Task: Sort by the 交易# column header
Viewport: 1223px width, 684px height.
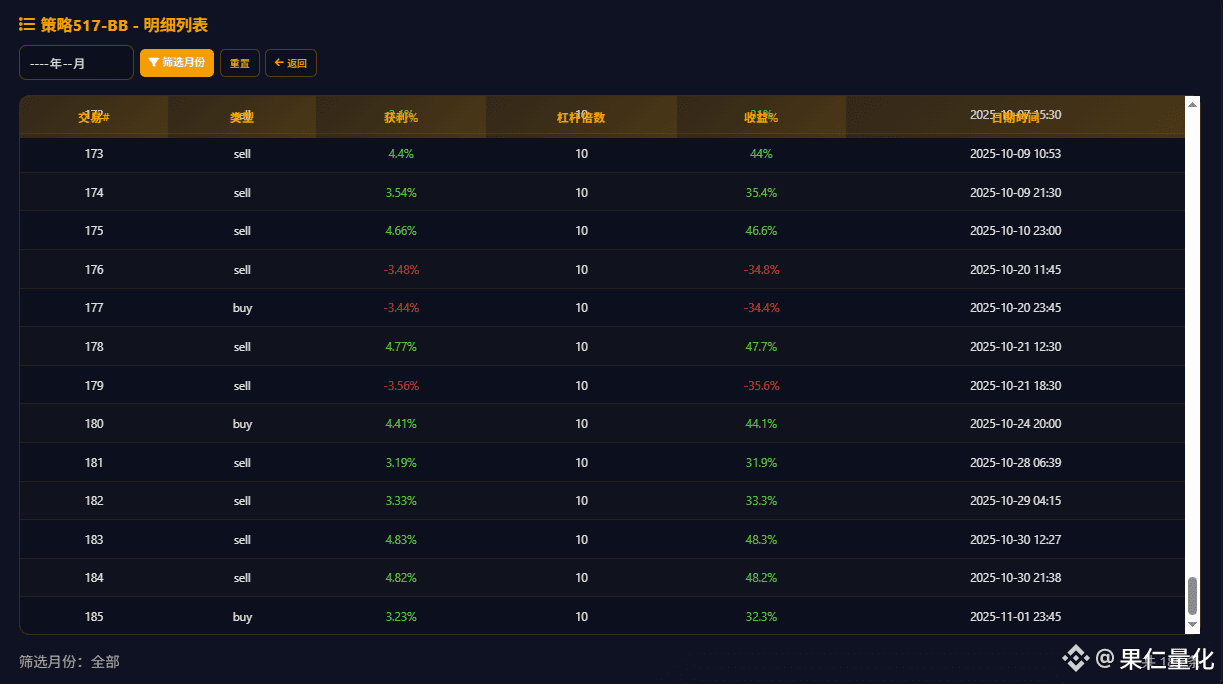Action: click(x=93, y=115)
